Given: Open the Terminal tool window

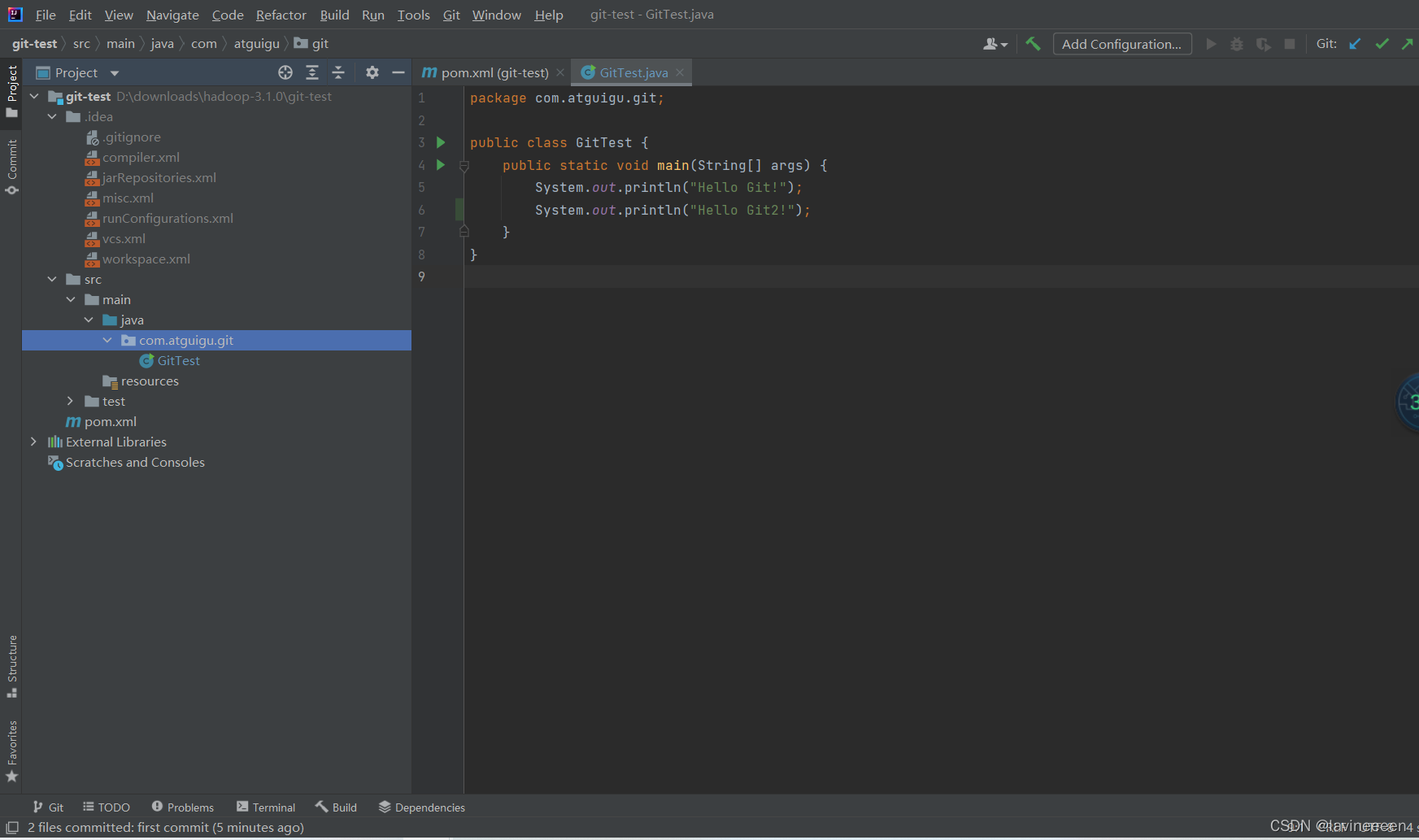Looking at the screenshot, I should point(266,807).
